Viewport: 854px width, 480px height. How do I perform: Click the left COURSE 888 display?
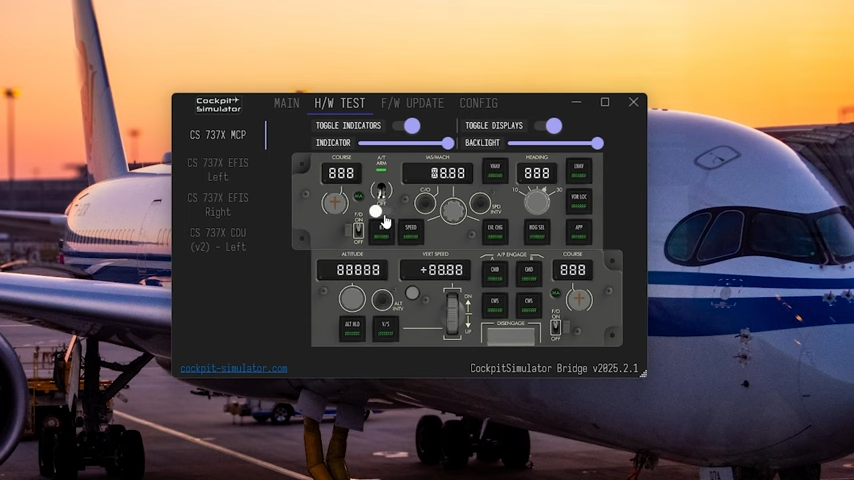click(x=341, y=173)
